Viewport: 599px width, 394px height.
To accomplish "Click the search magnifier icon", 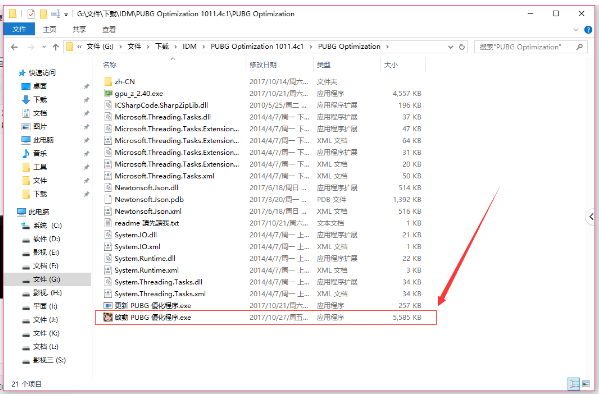I will pyautogui.click(x=580, y=47).
